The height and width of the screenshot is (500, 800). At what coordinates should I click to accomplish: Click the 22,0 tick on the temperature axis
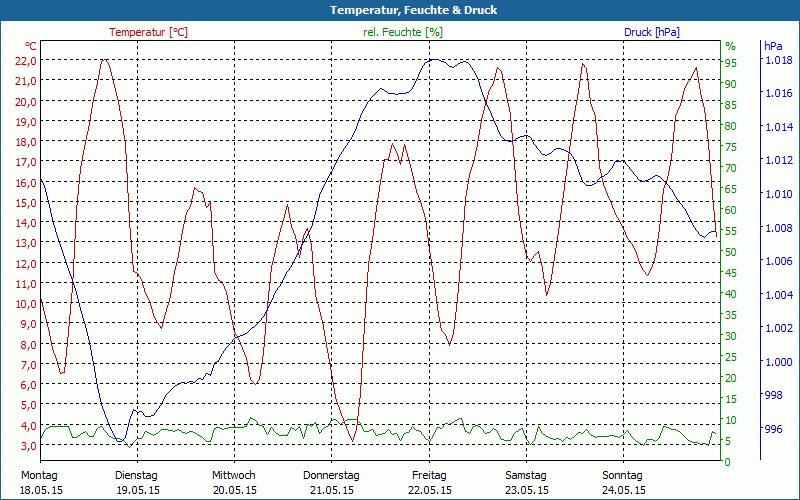(x=26, y=60)
